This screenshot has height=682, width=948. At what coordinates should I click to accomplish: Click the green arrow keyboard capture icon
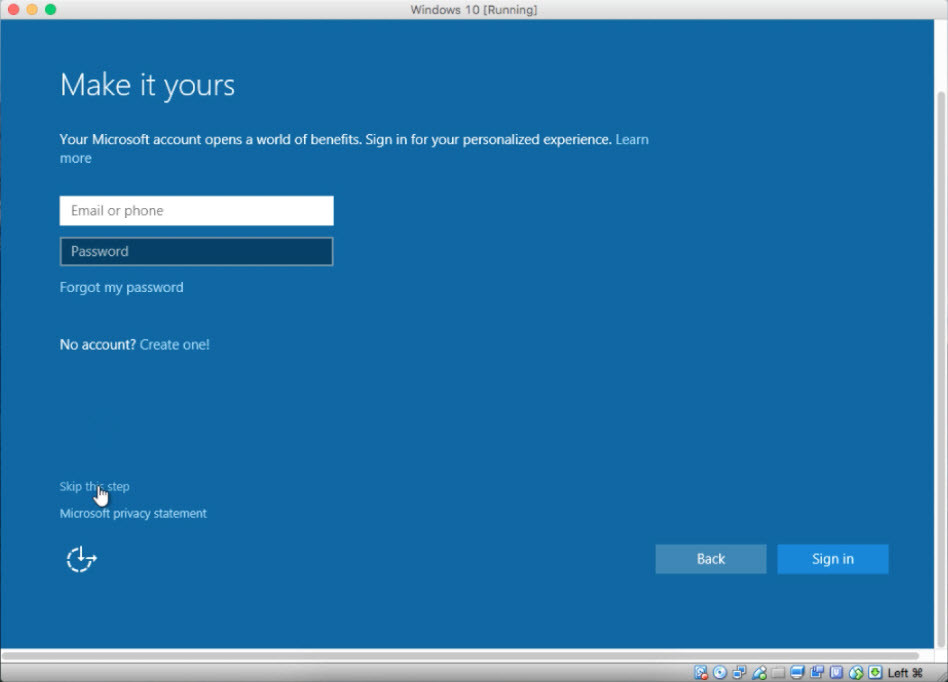click(x=875, y=672)
